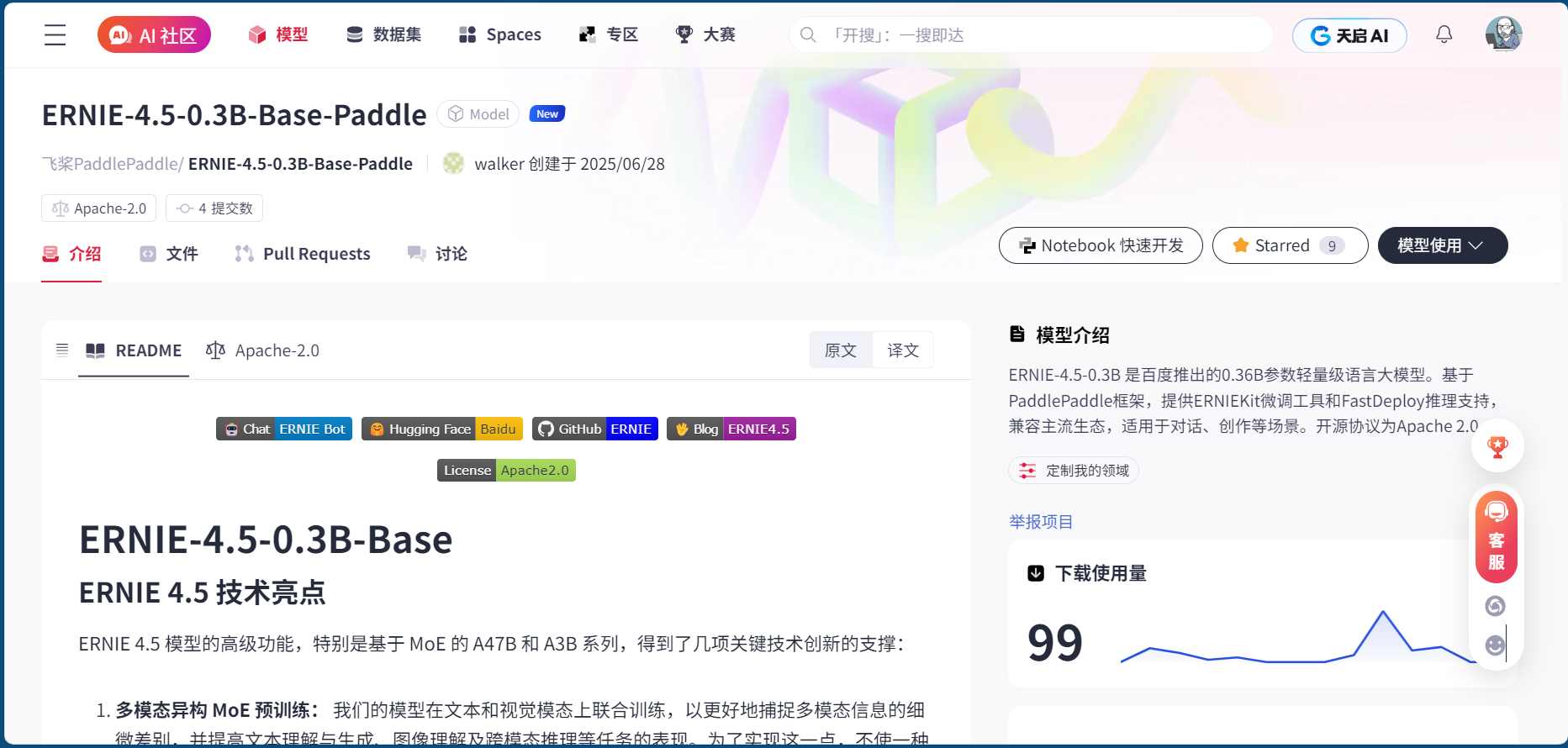This screenshot has width=1568, height=748.
Task: Switch to the 文件 tab
Action: pos(168,254)
